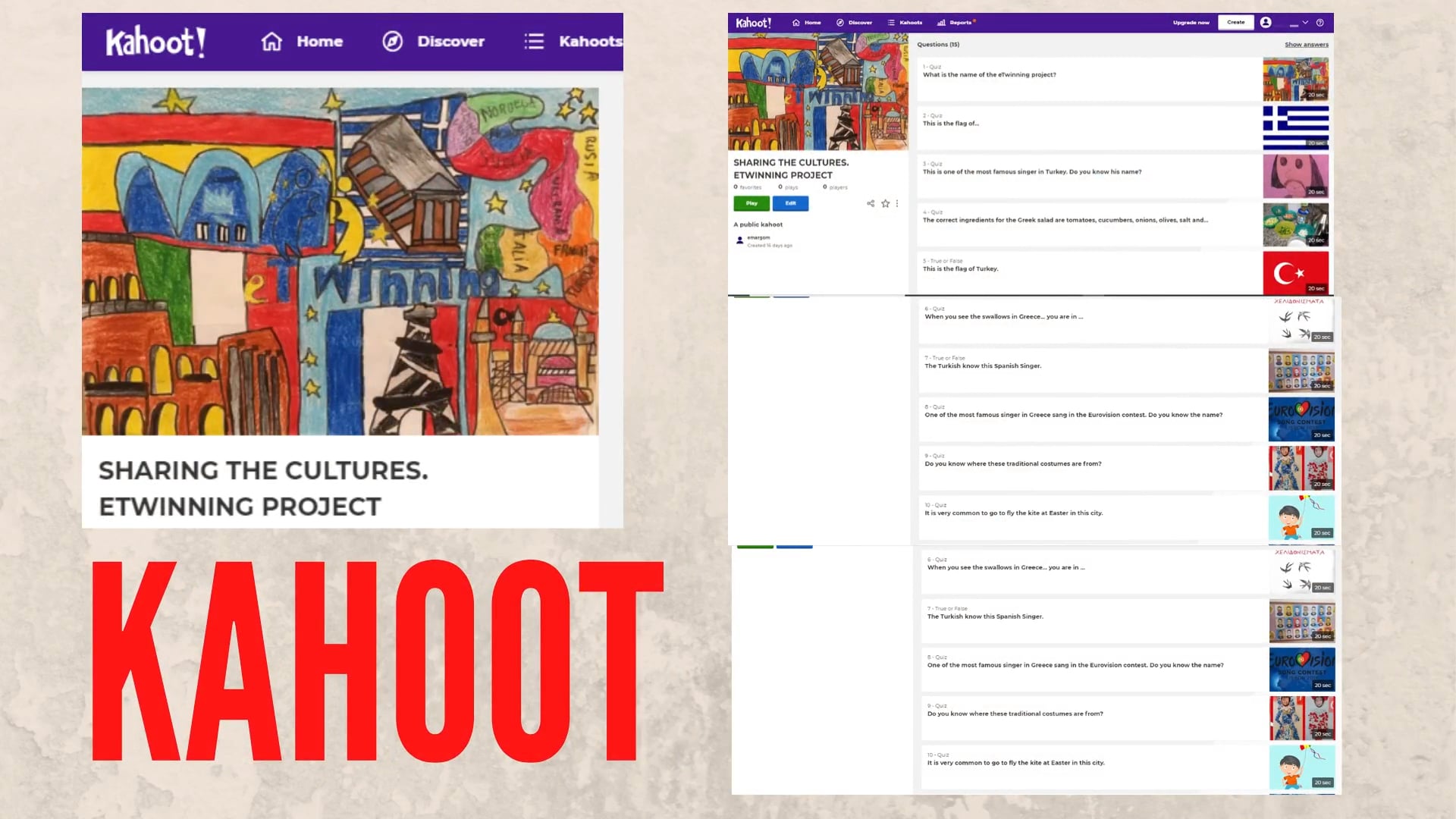The height and width of the screenshot is (819, 1456).
Task: Open the large eTwinning cover drawing
Action: click(x=340, y=262)
